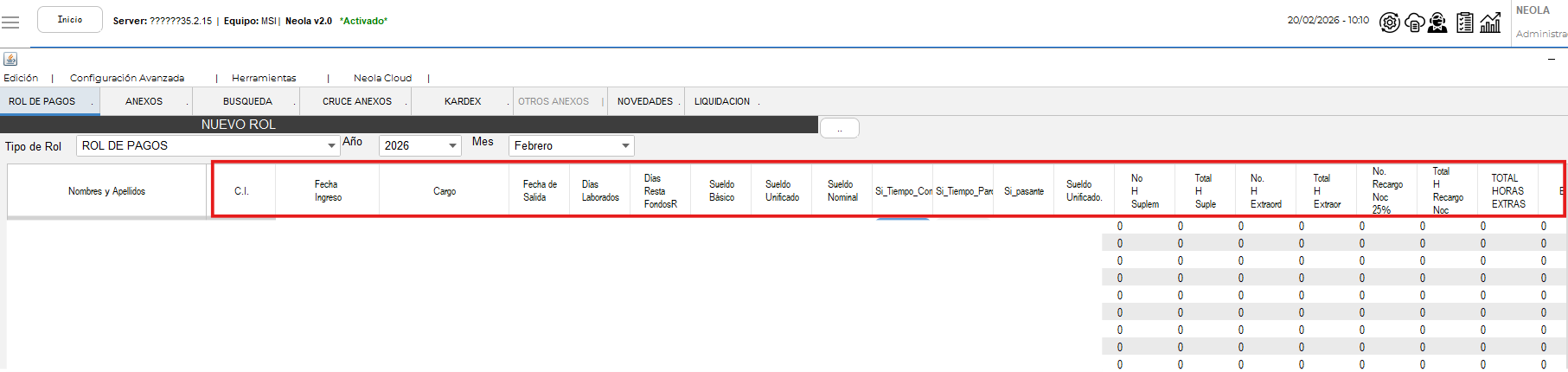Switch to the ANEXOS tab

(x=144, y=101)
